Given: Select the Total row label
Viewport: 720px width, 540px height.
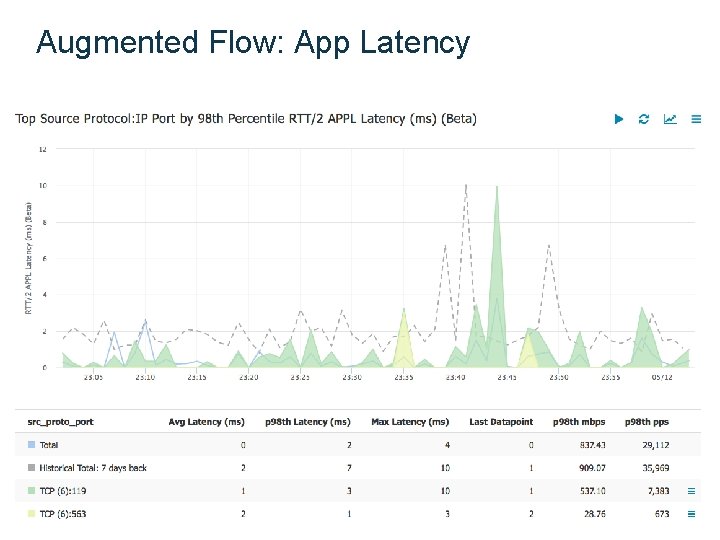Looking at the screenshot, I should coord(49,445).
